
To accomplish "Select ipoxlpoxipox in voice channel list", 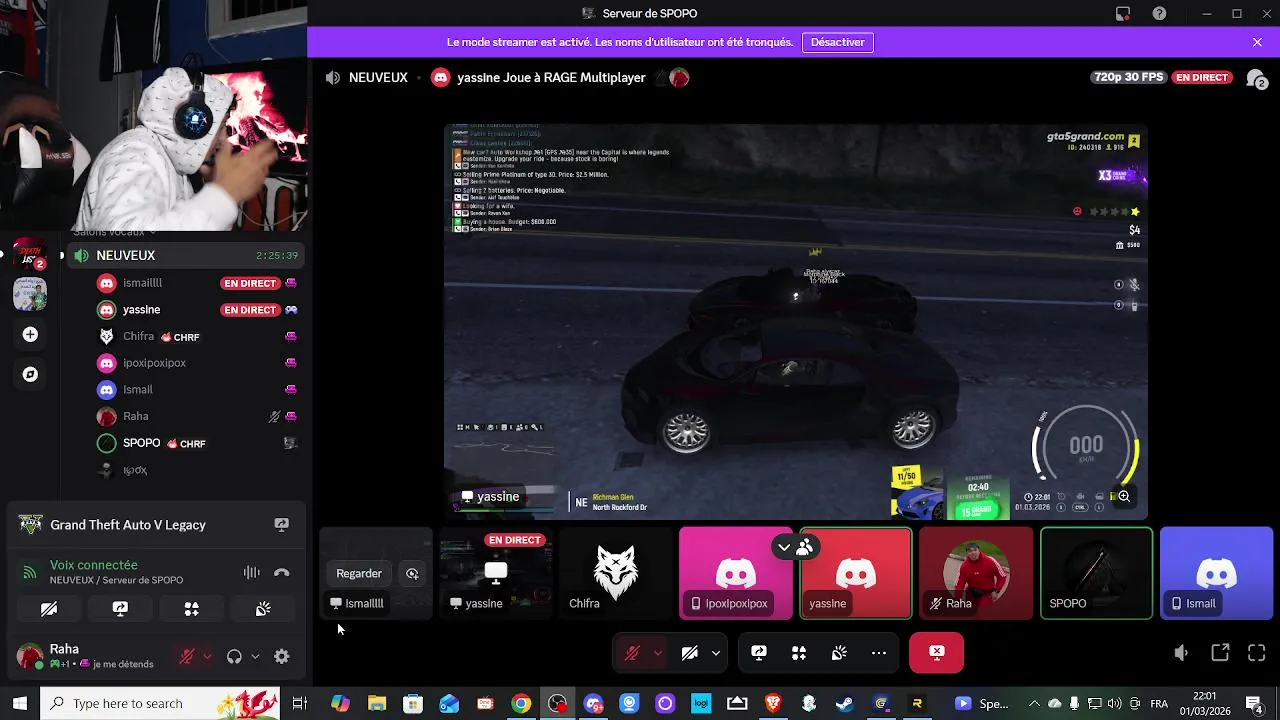I will [198, 363].
